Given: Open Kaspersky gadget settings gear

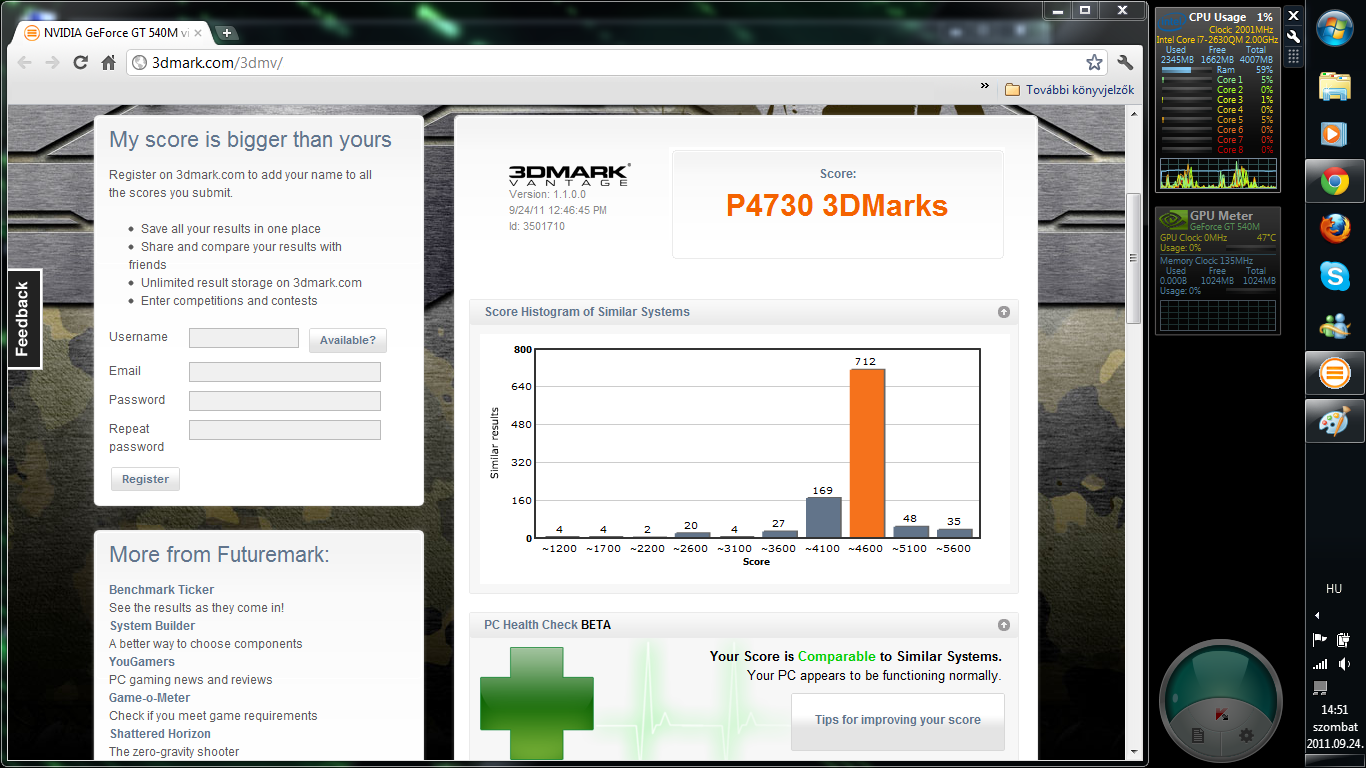Looking at the screenshot, I should (x=1246, y=736).
